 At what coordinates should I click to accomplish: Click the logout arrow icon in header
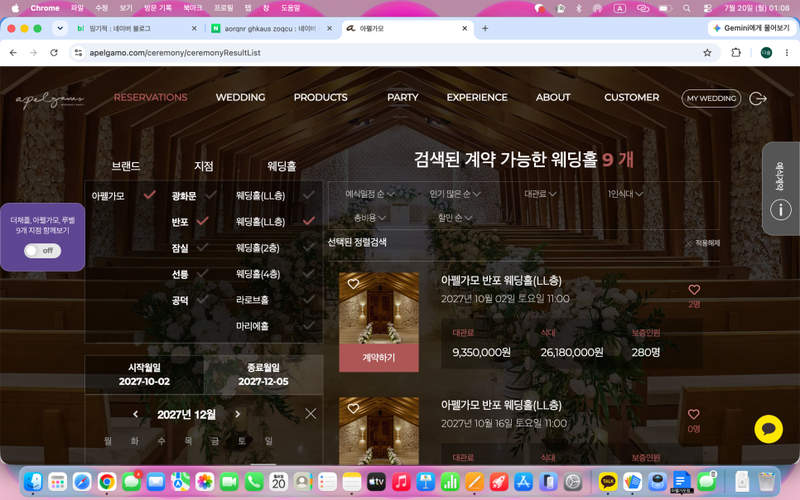[758, 98]
